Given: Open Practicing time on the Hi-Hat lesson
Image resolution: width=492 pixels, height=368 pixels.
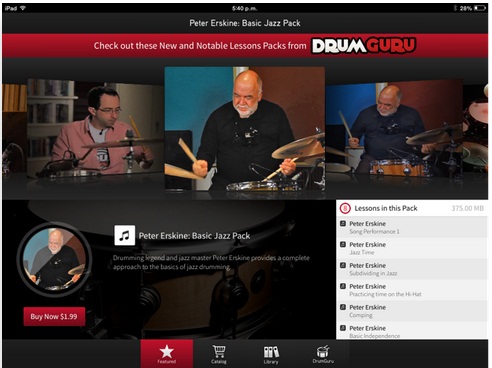Looking at the screenshot, I should tap(412, 290).
